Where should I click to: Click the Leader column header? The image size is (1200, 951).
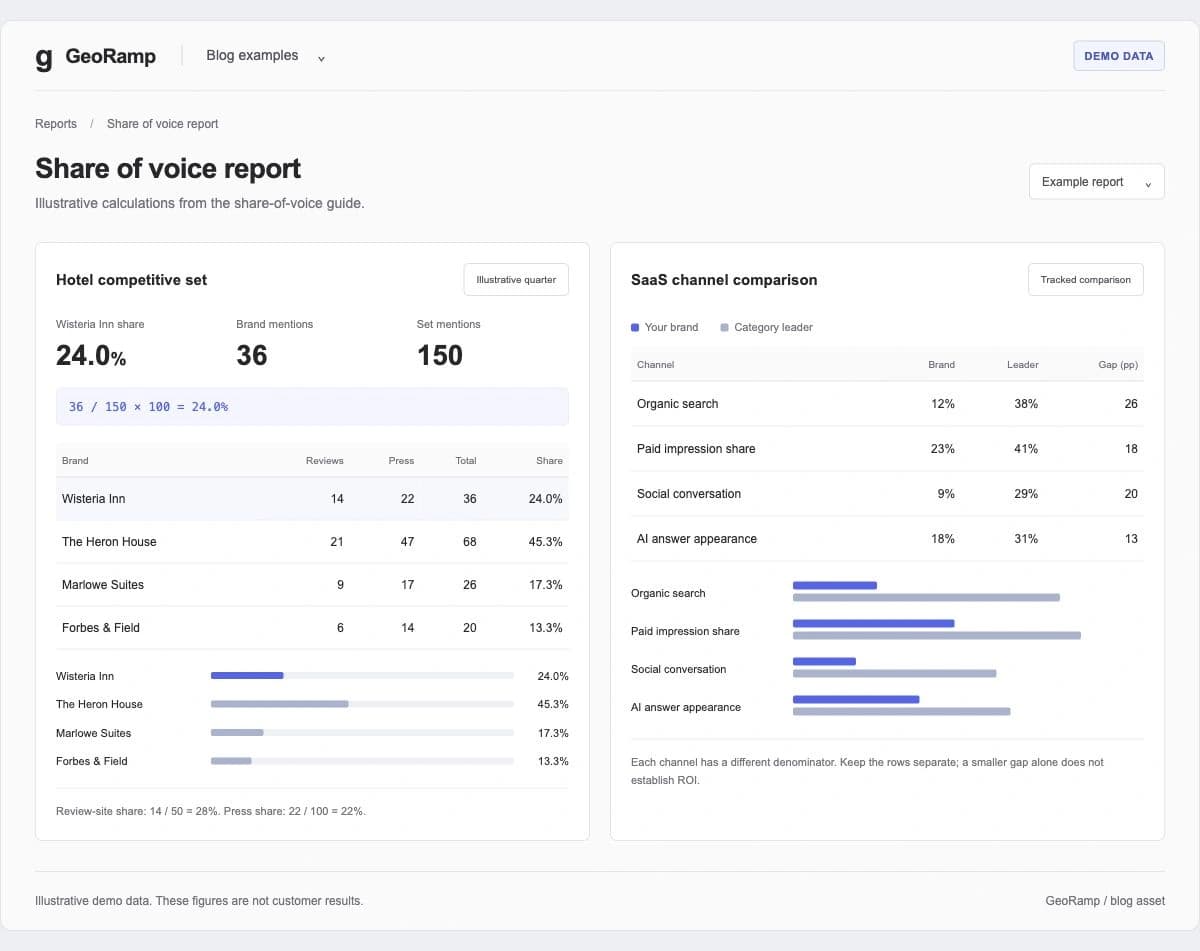tap(1022, 365)
